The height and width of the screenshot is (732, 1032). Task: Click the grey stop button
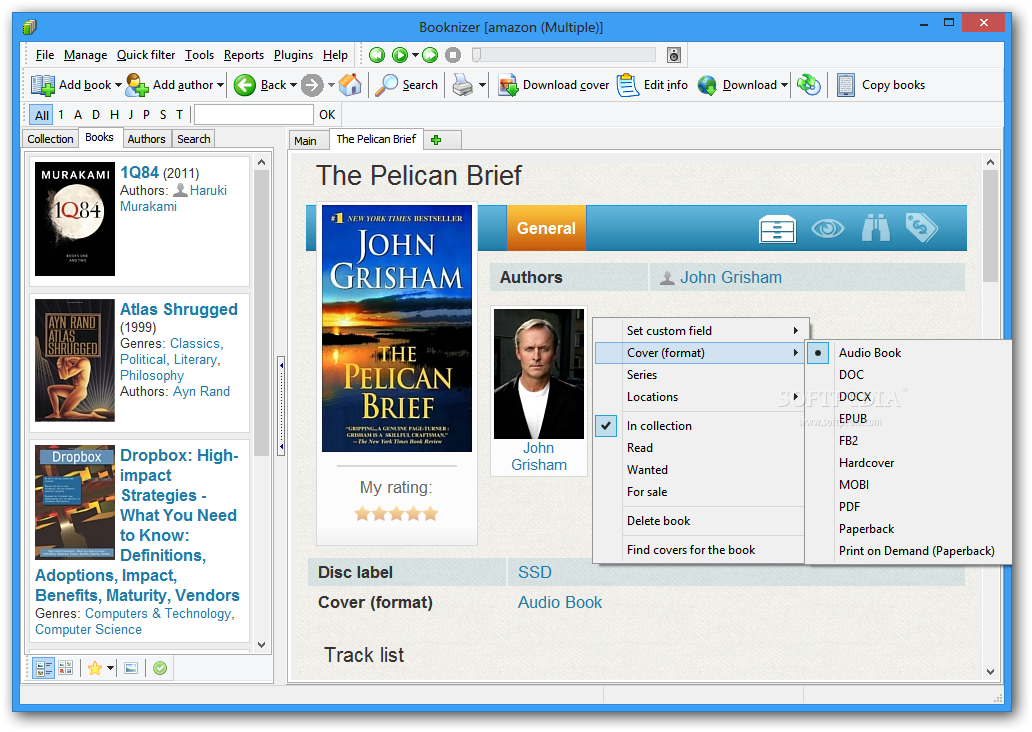click(453, 55)
